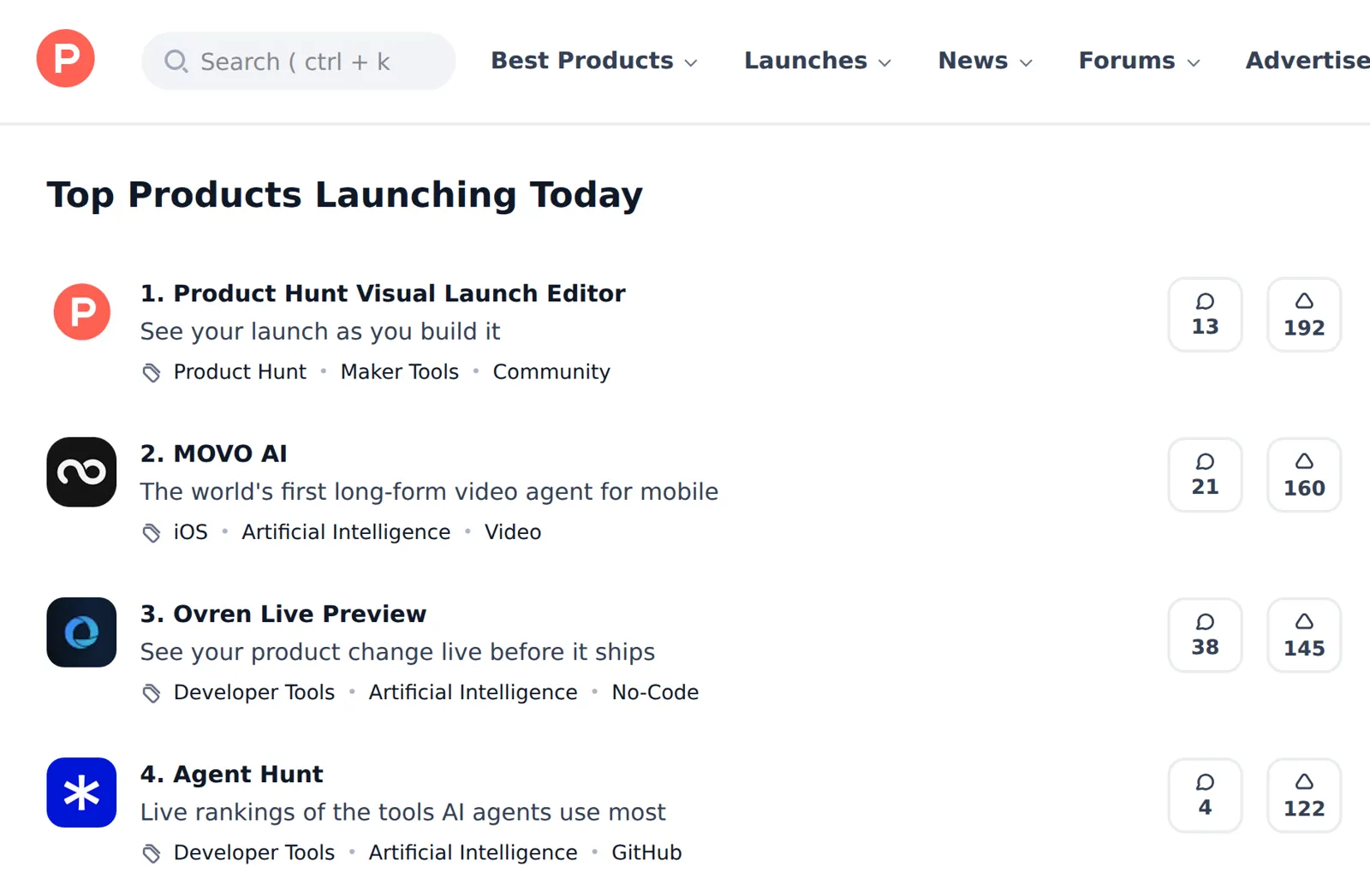1370x896 pixels.
Task: Open the Product Hunt Visual Launch Editor title
Action: click(383, 294)
